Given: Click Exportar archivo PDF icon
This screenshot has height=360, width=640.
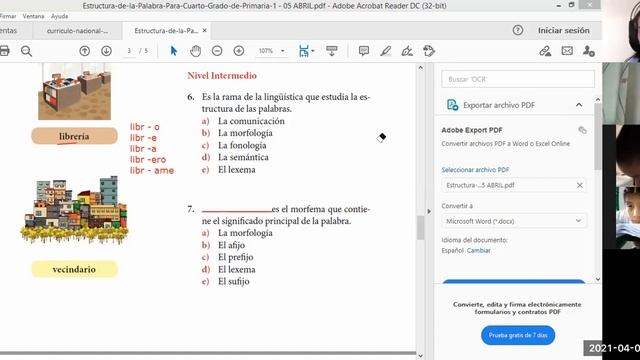Looking at the screenshot, I should (452, 105).
